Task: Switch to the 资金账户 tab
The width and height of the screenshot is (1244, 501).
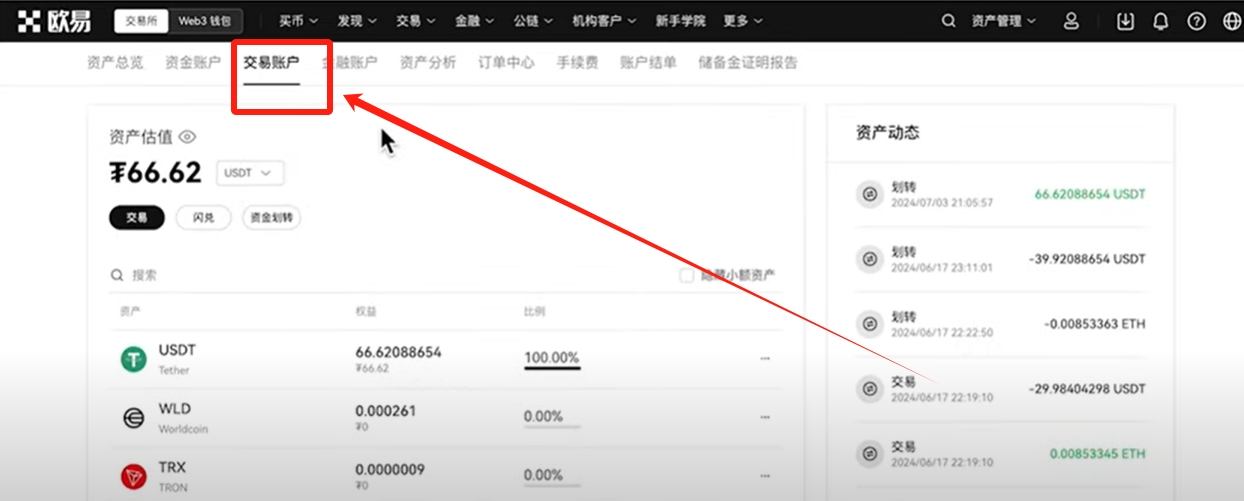Action: coord(193,62)
